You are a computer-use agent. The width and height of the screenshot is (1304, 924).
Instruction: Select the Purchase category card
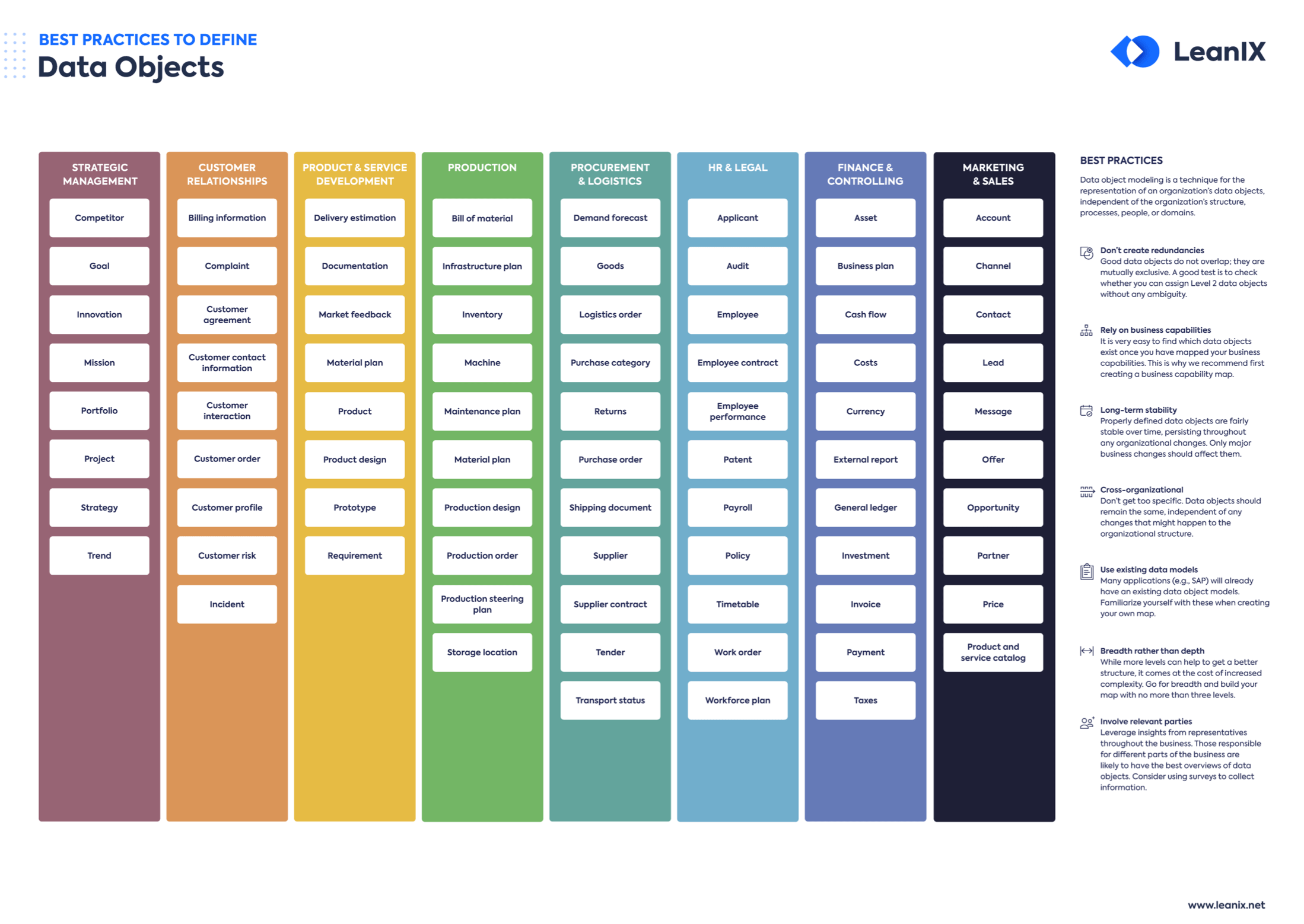(609, 362)
